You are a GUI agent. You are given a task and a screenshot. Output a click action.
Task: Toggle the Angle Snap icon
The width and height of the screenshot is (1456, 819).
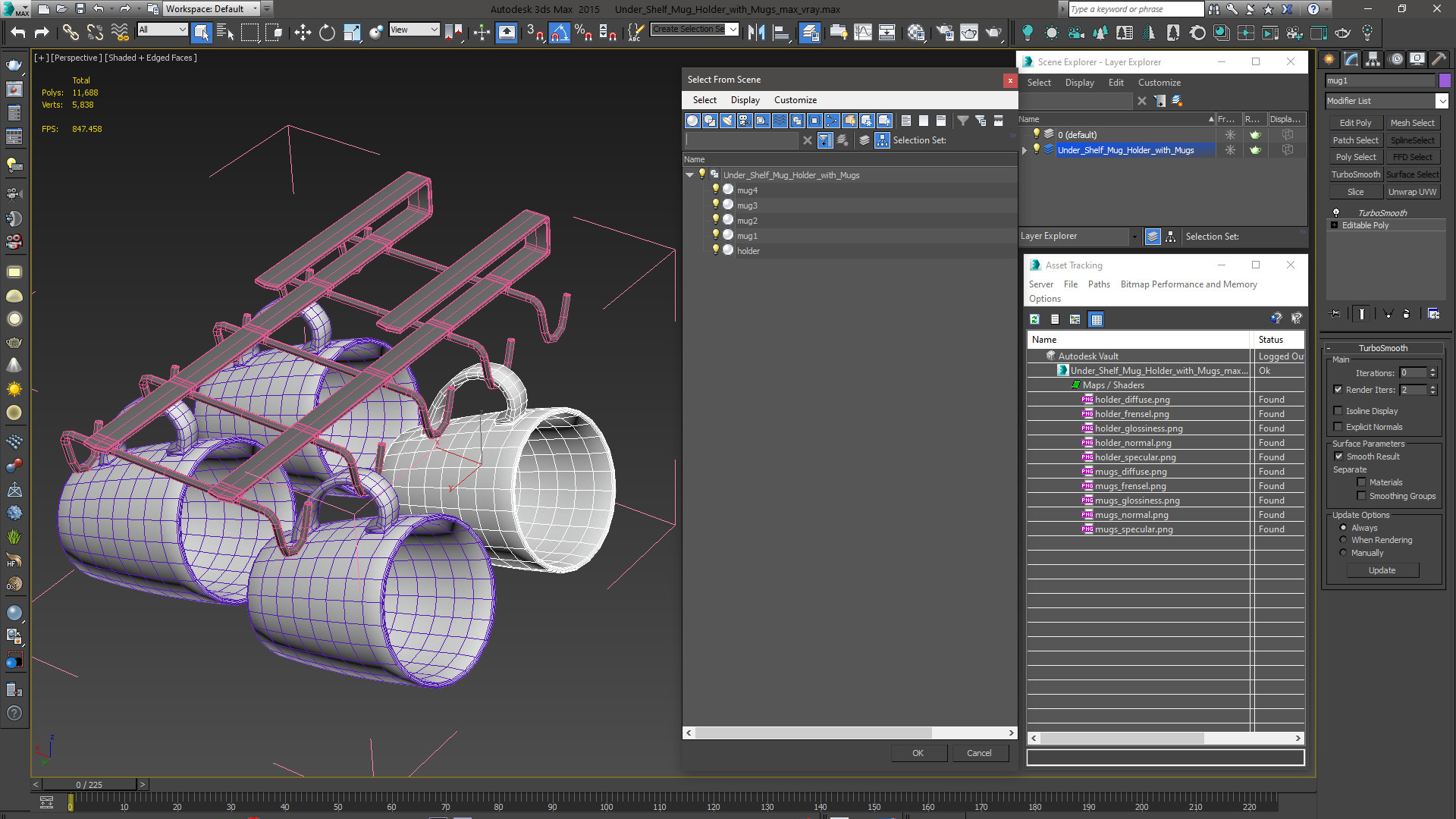pos(559,32)
